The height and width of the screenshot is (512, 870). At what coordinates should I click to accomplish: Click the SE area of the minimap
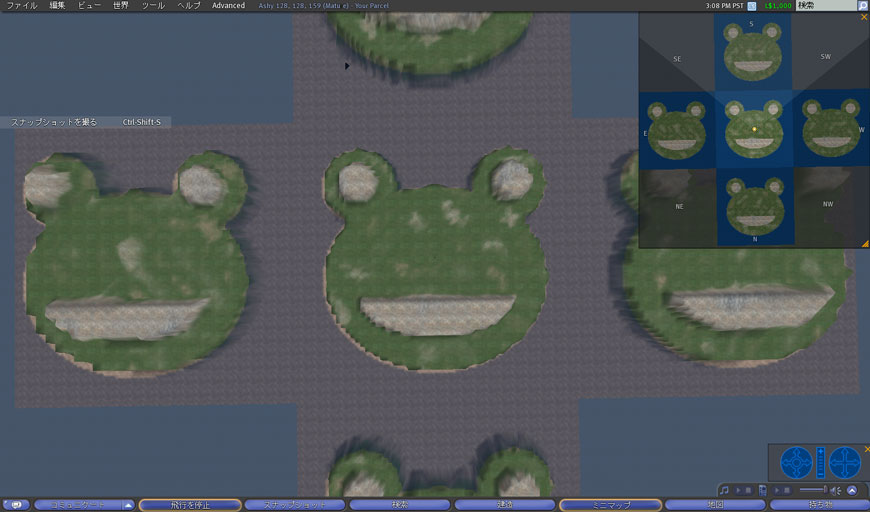677,58
